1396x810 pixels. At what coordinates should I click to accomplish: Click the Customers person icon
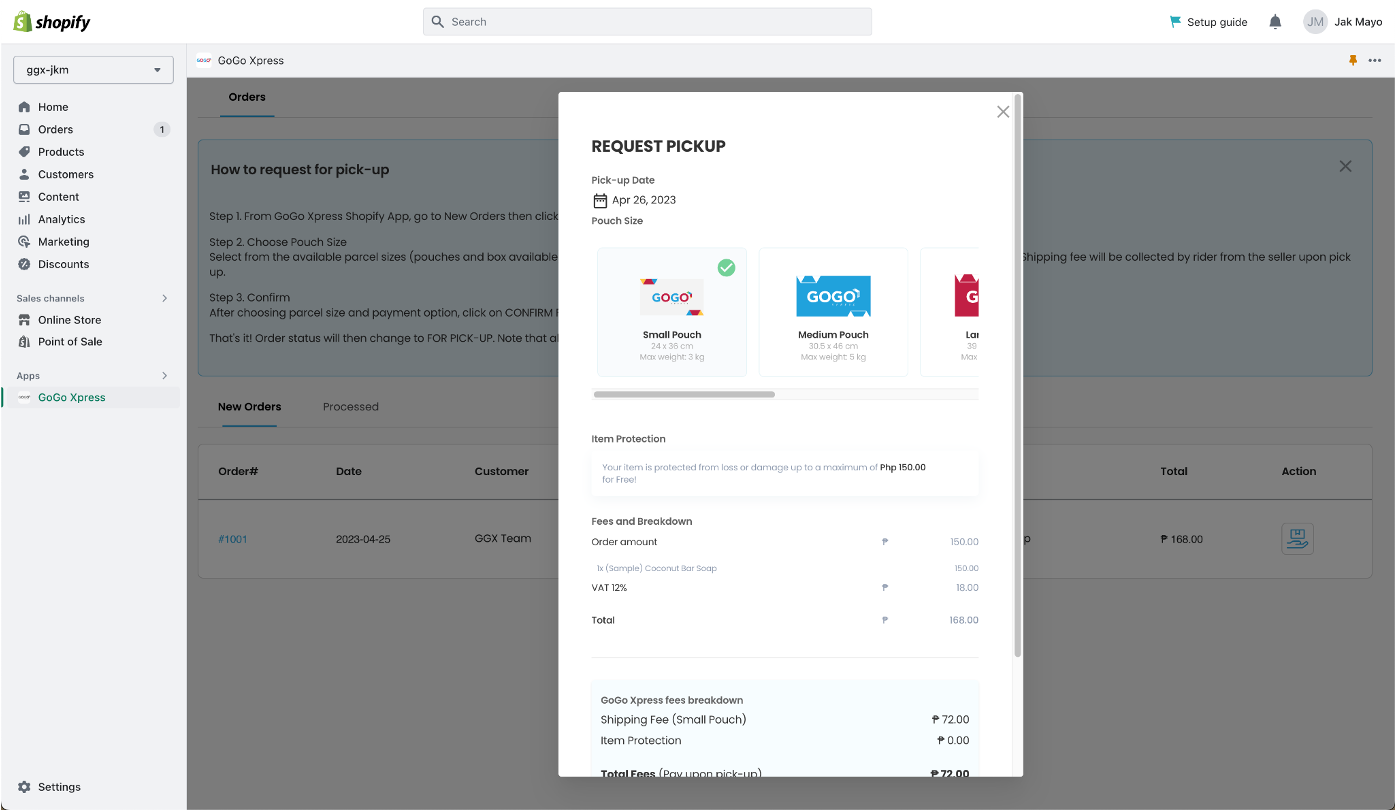[24, 174]
